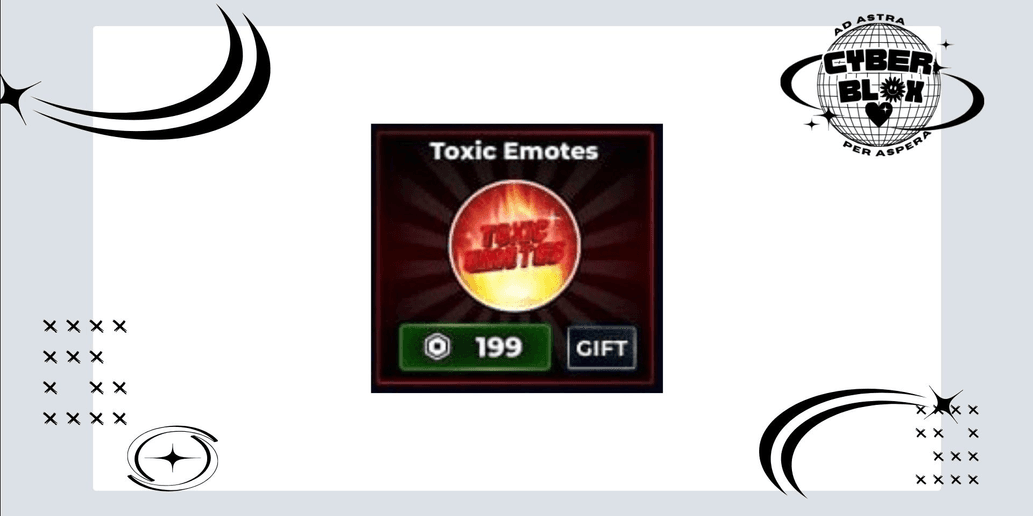Click the Robux currency icon beside 199
Viewport: 1033px width, 516px height.
tap(437, 347)
